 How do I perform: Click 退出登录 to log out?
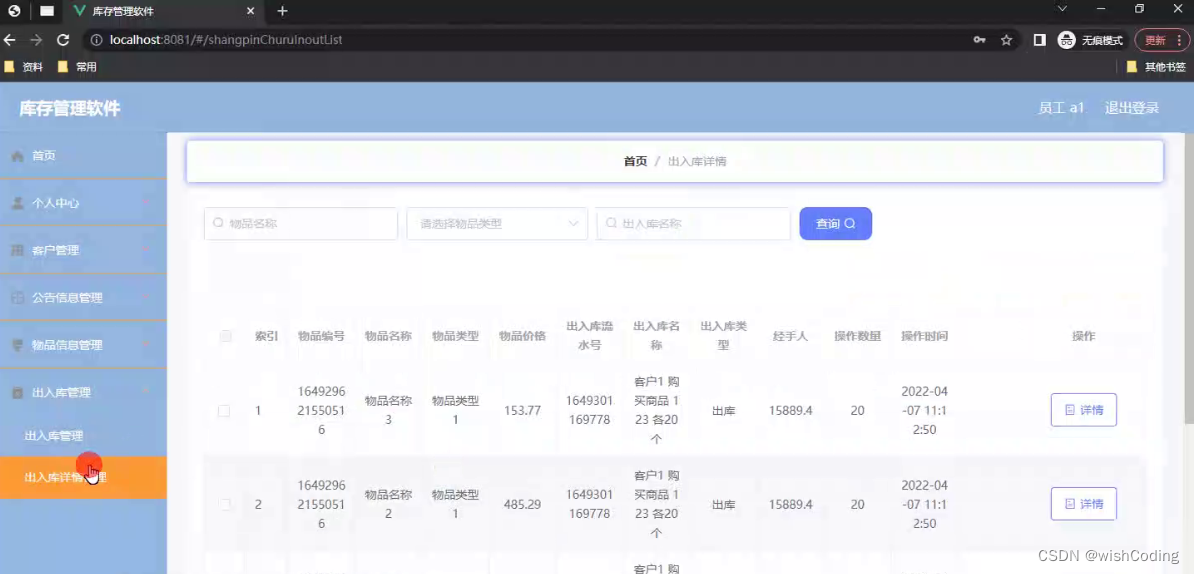point(1132,108)
